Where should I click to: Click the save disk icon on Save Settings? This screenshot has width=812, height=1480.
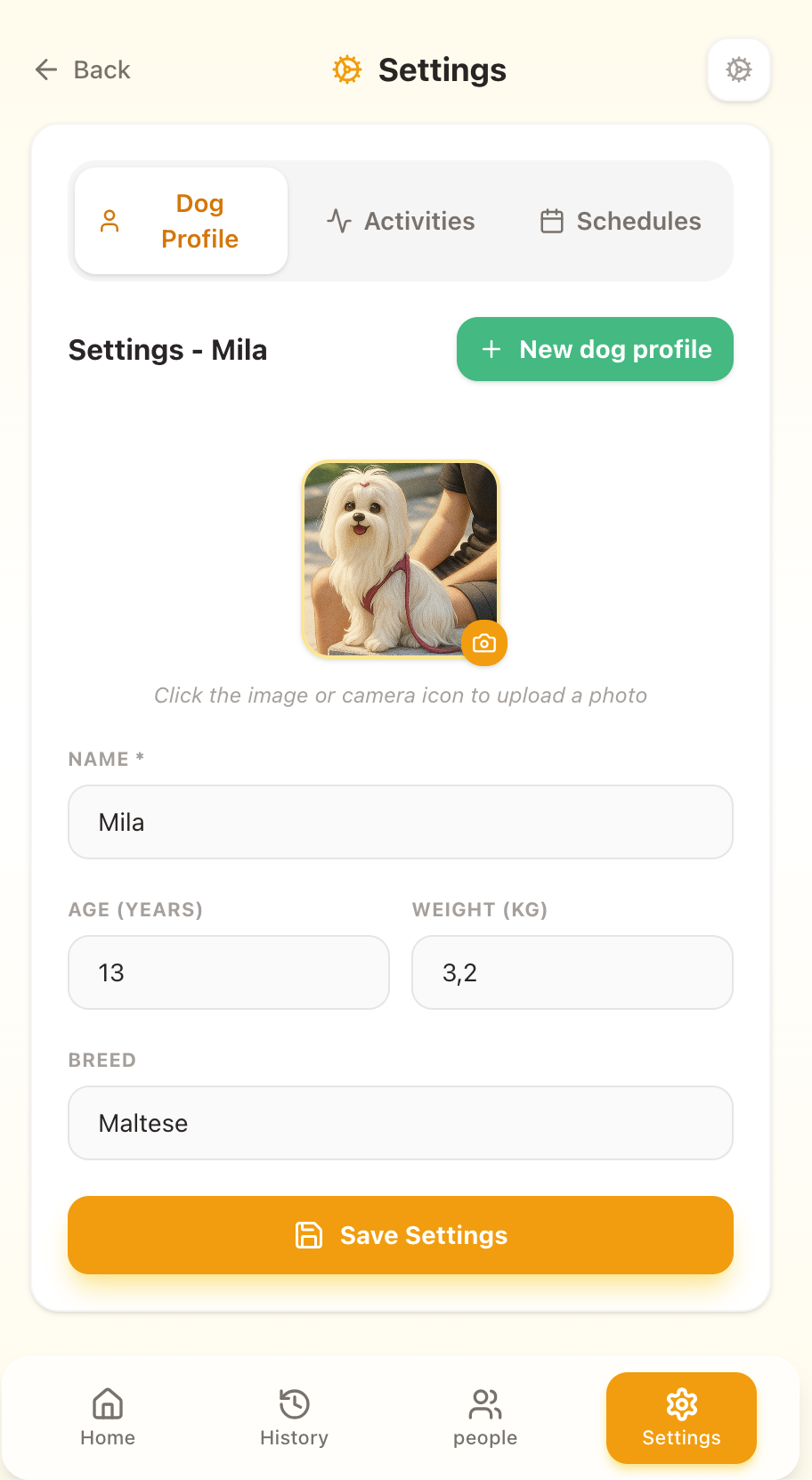[x=308, y=1235]
